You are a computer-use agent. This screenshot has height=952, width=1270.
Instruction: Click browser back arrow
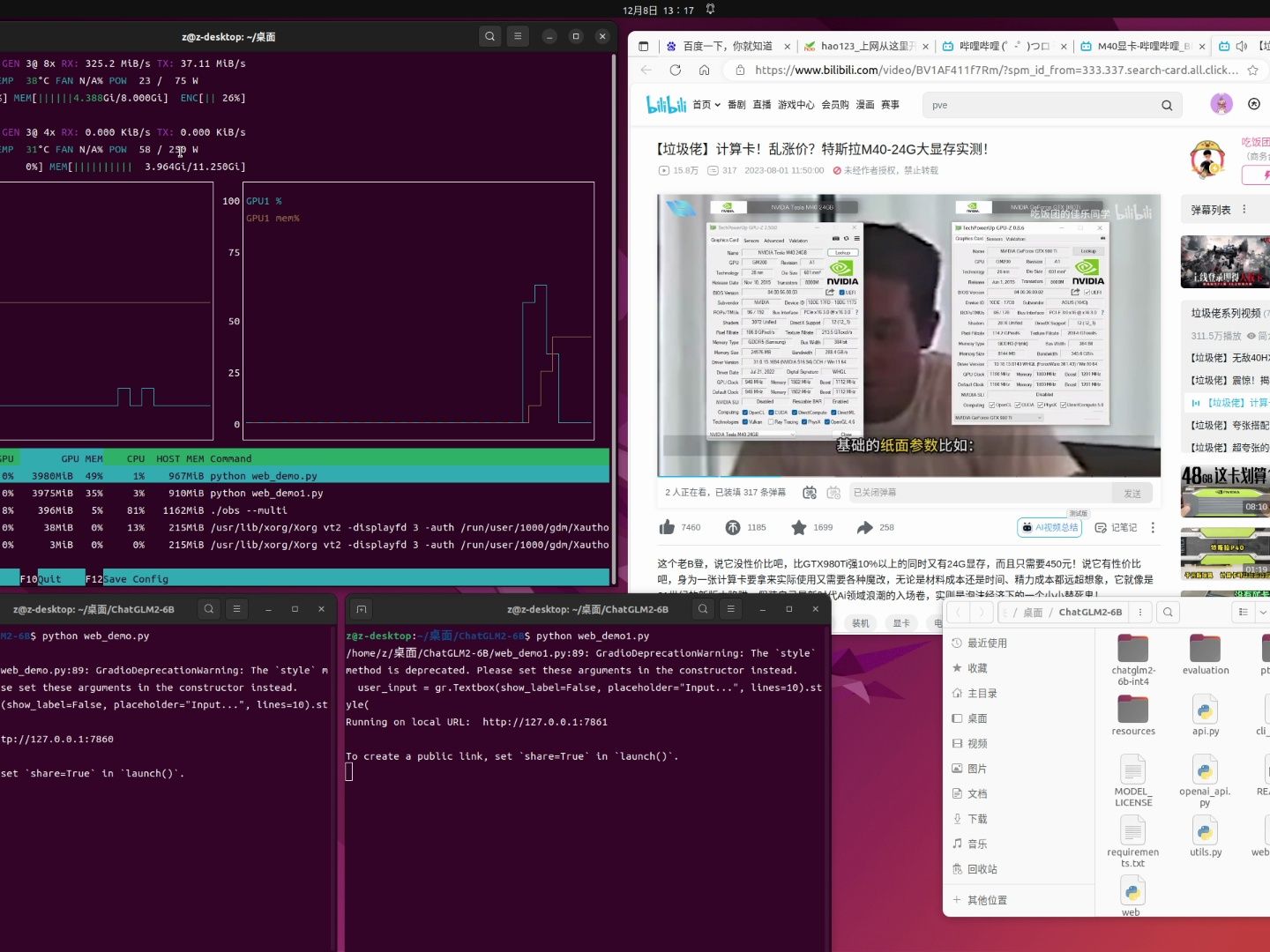click(646, 70)
